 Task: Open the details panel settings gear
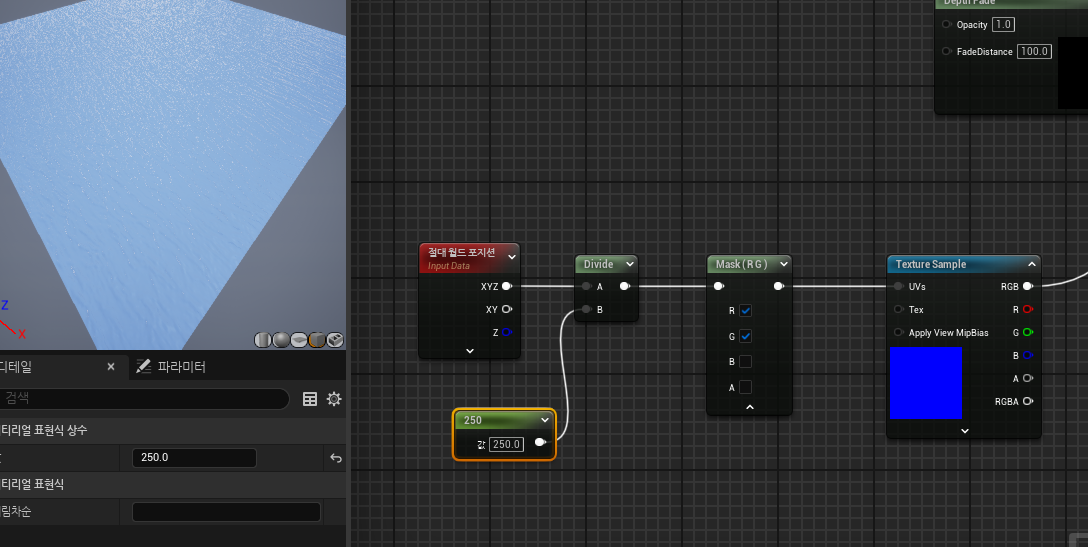(x=334, y=398)
